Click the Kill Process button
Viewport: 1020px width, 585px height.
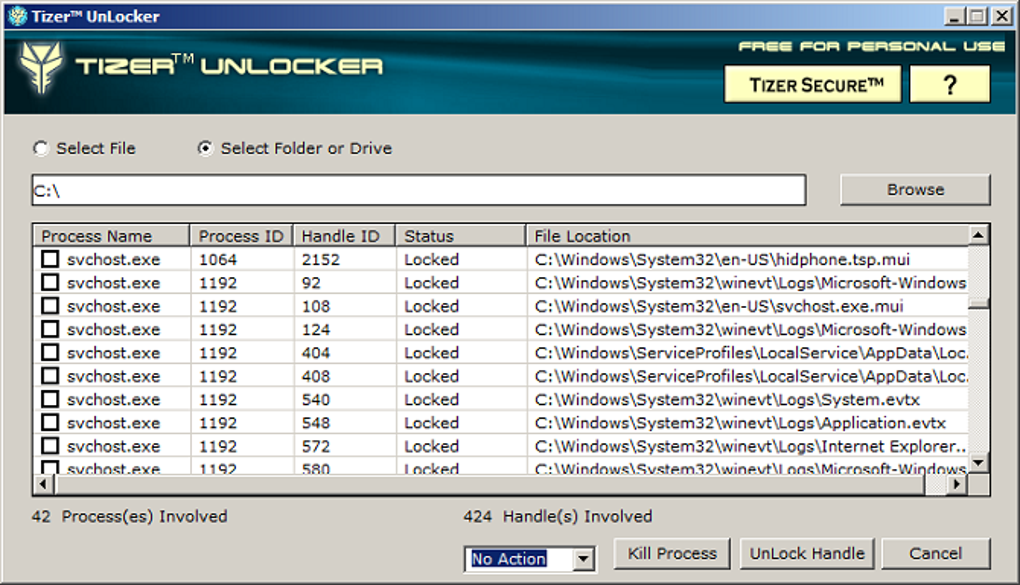[672, 554]
